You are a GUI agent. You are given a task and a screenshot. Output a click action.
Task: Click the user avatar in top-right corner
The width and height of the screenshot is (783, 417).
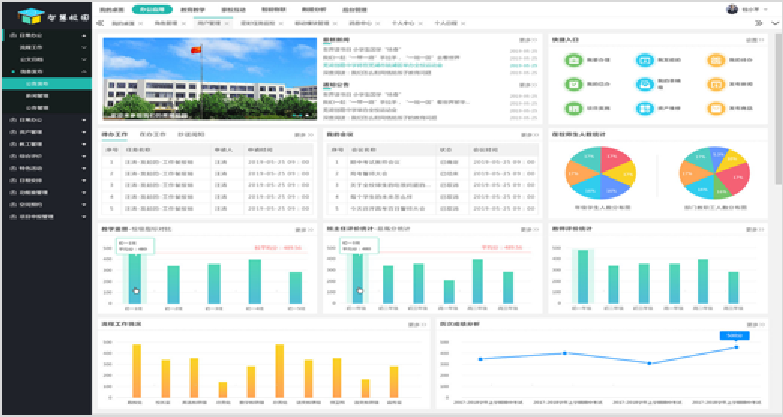click(x=732, y=8)
